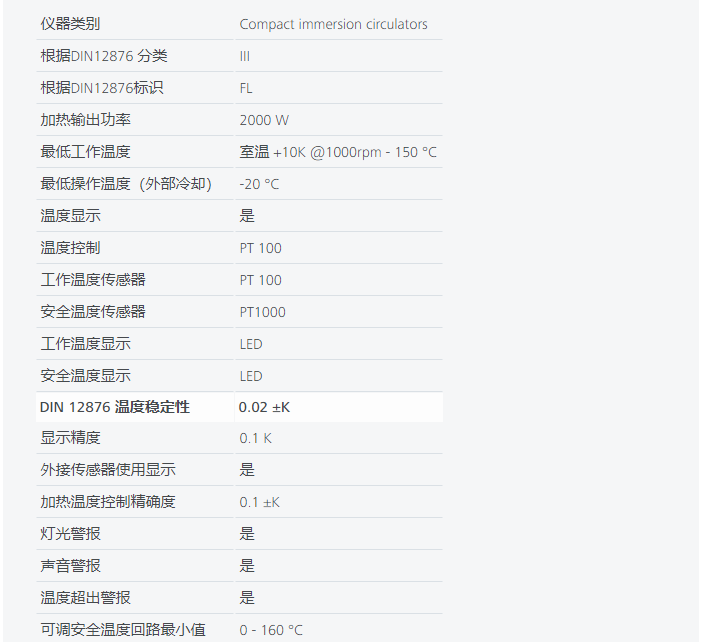701x642 pixels.
Task: Select the -20 °C value cell
Action: [259, 184]
